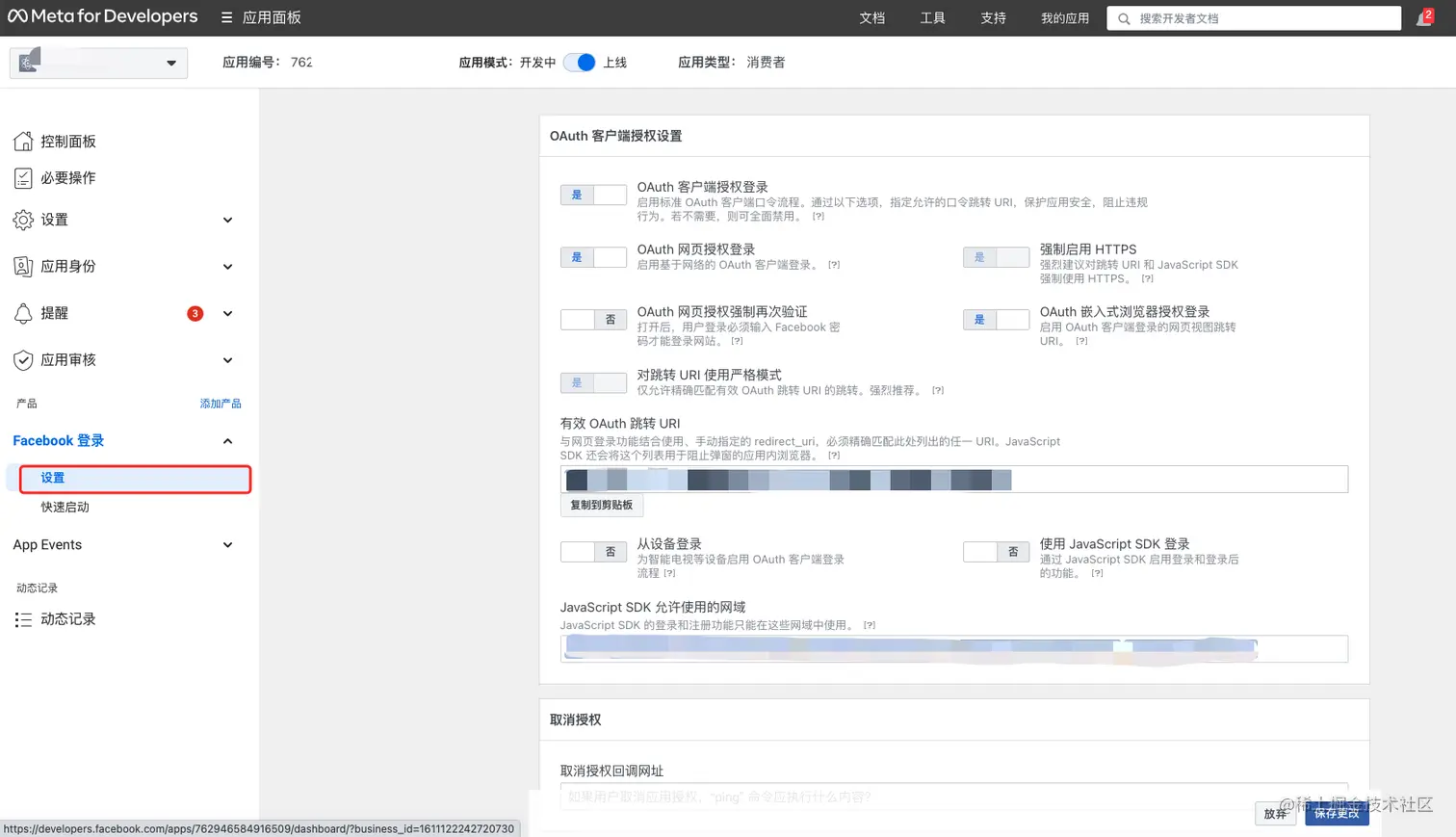The image size is (1456, 837).
Task: Focus the 搜索开发者文档 search field
Action: point(1254,18)
